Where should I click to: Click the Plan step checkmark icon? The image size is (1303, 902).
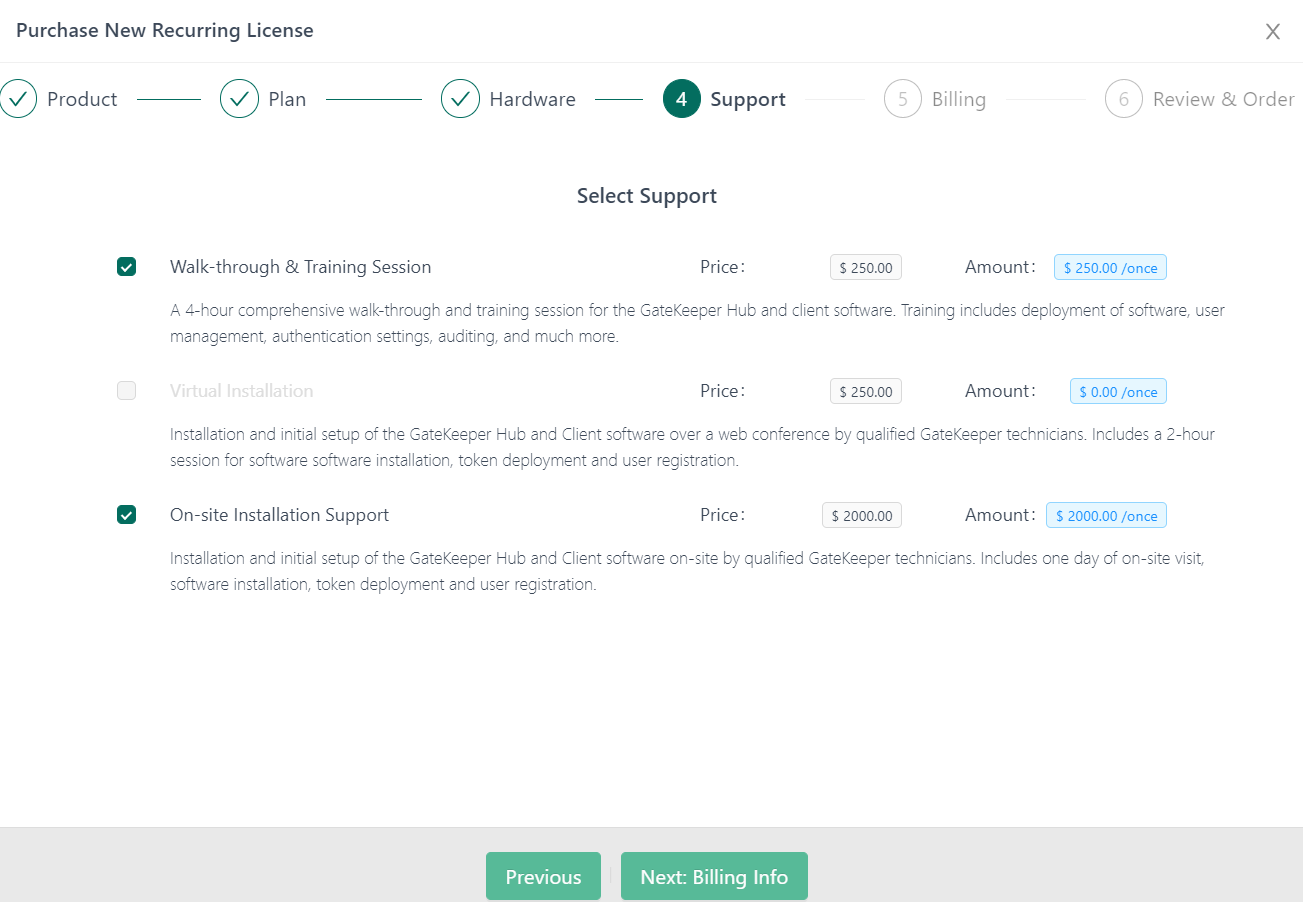pyautogui.click(x=239, y=99)
